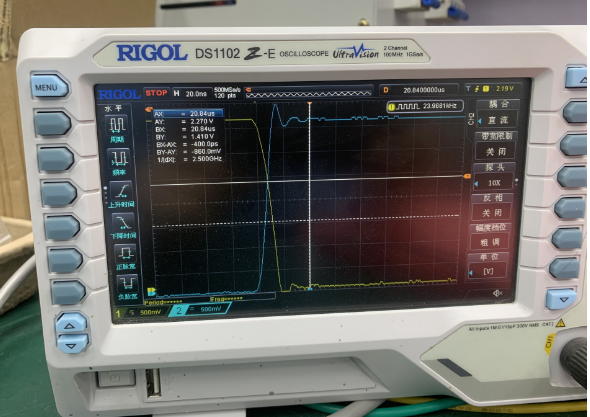Tap the hardware softkey beside 单位

click(564, 268)
